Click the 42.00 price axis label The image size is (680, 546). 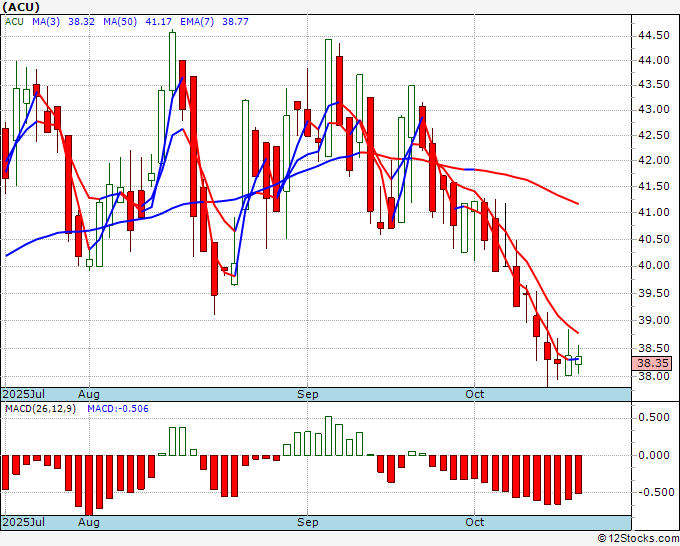coord(654,160)
